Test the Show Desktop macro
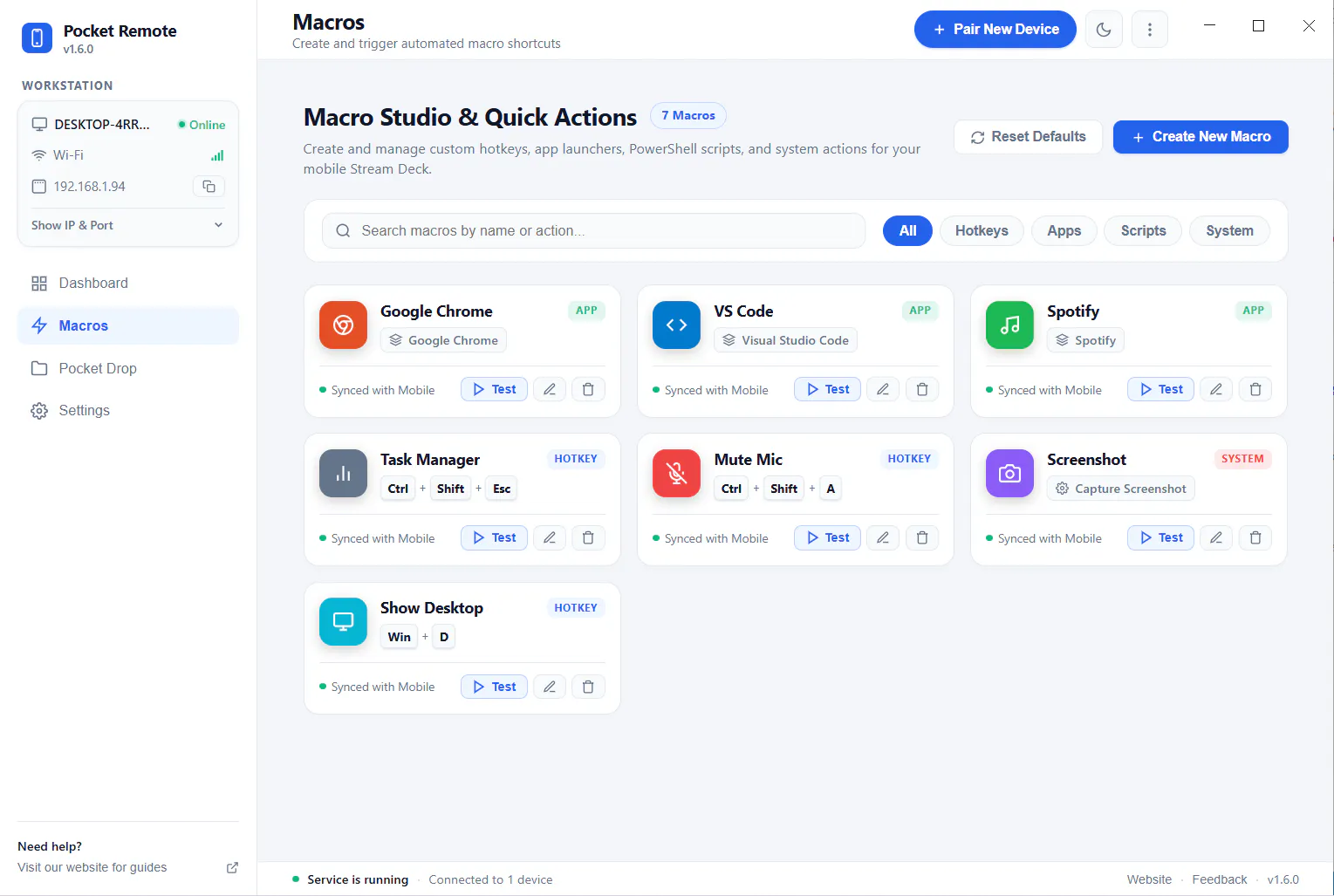Viewport: 1334px width, 896px height. (494, 687)
